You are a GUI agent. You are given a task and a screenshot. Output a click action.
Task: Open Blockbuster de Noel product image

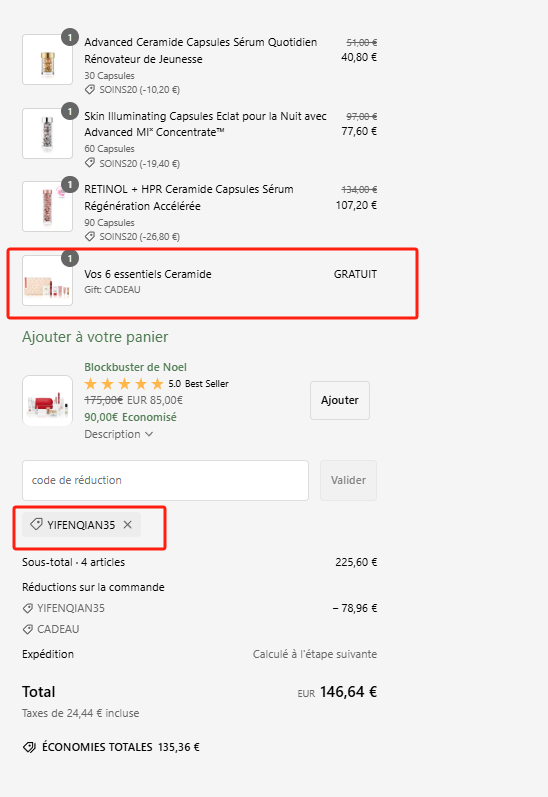coord(47,401)
